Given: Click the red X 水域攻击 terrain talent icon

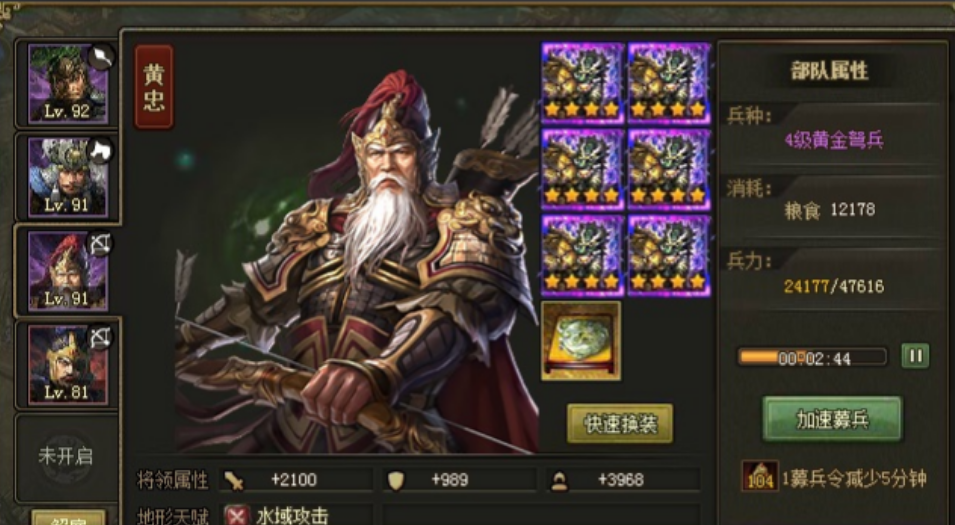Looking at the screenshot, I should 236,516.
